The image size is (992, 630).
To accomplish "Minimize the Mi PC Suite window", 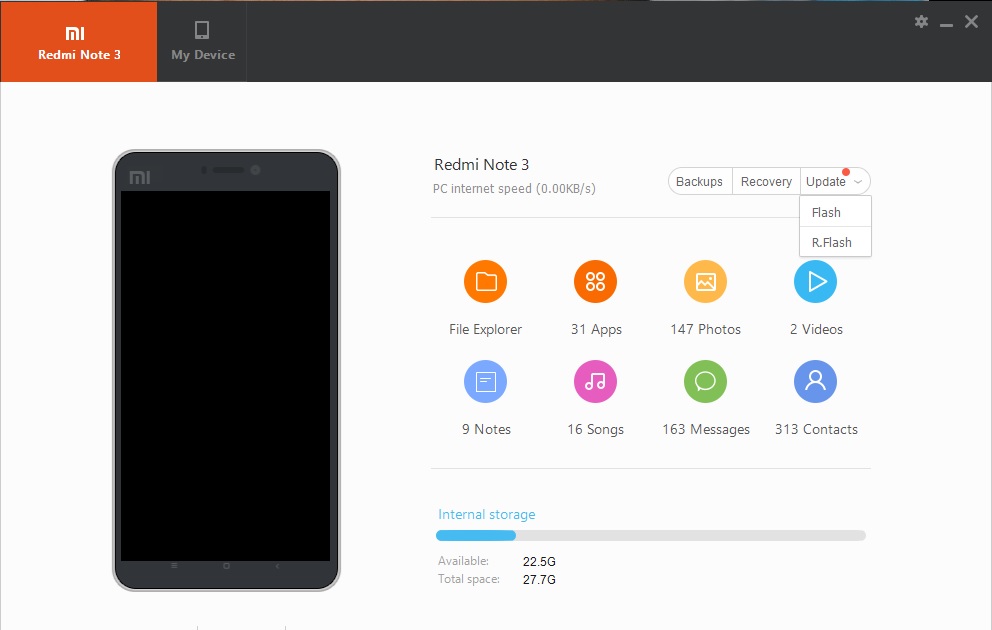I will tap(946, 23).
